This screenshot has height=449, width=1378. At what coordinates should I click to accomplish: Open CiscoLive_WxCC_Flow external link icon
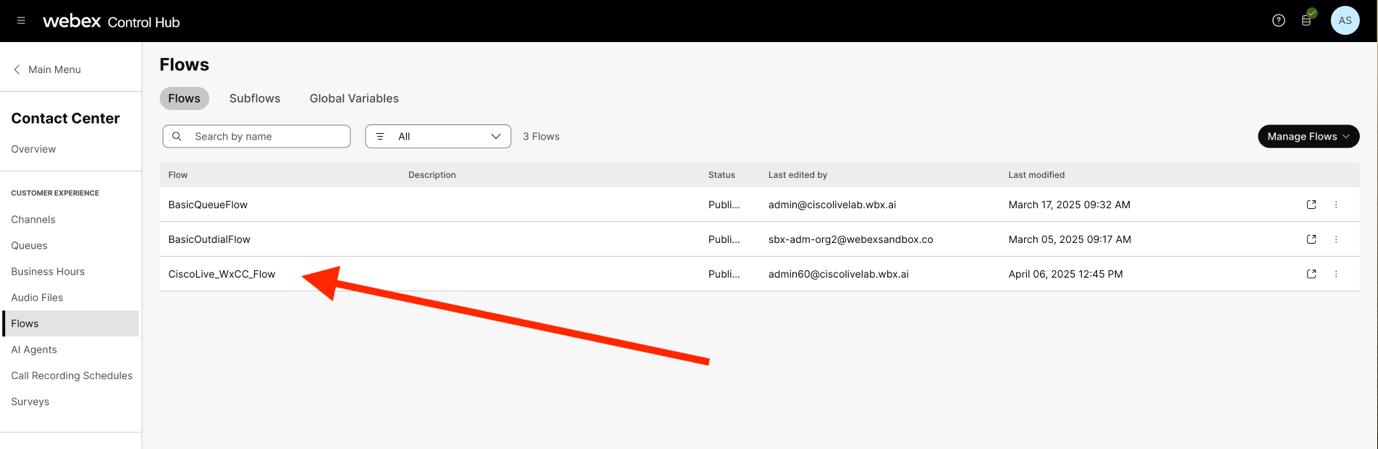pyautogui.click(x=1311, y=274)
